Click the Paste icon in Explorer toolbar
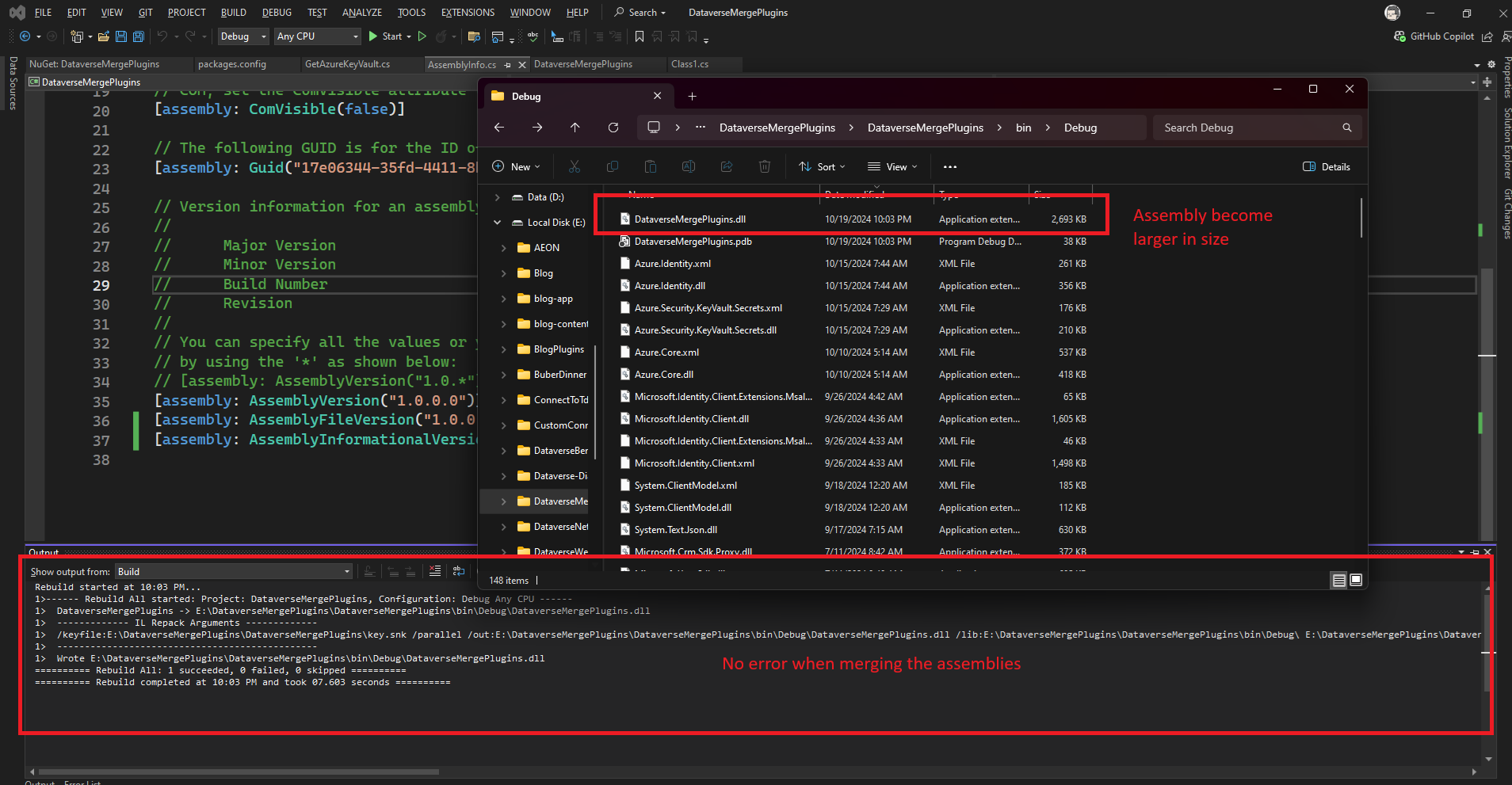This screenshot has height=785, width=1512. pos(651,166)
